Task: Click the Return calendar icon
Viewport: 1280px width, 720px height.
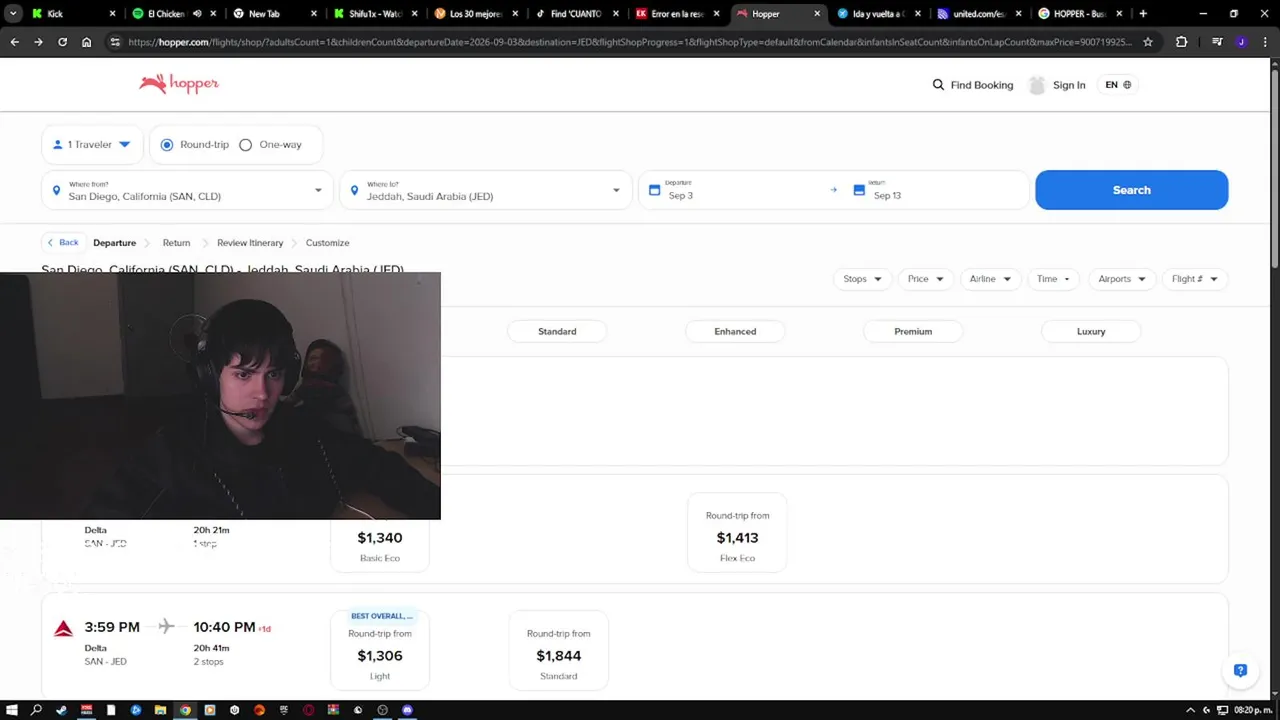Action: coord(859,190)
